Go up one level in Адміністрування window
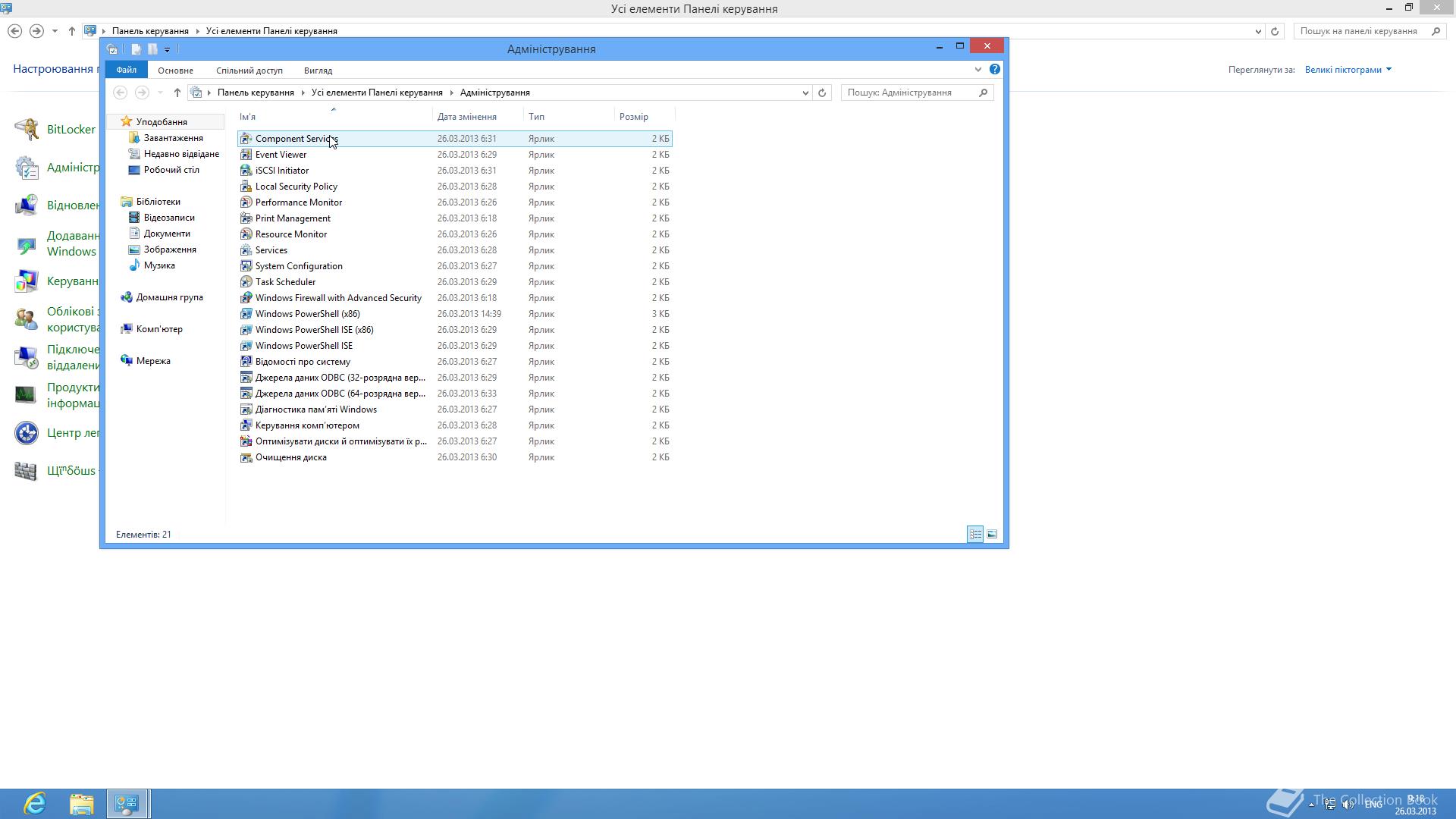Viewport: 1456px width, 819px height. [177, 93]
